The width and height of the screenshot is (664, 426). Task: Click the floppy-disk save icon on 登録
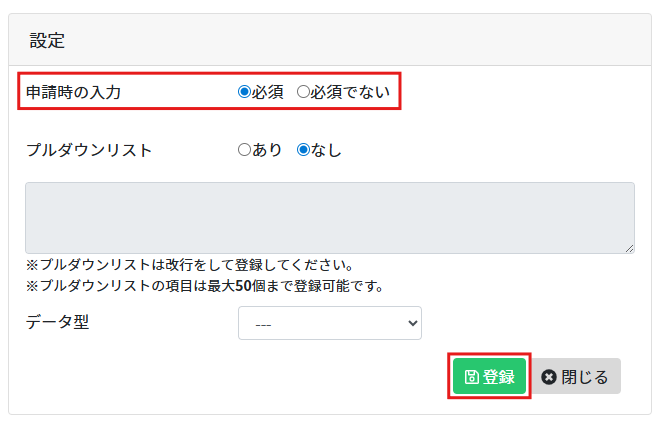click(x=472, y=377)
